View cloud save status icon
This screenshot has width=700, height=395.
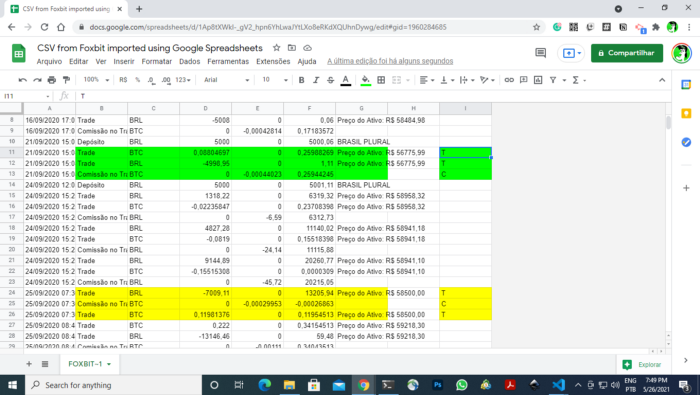307,48
